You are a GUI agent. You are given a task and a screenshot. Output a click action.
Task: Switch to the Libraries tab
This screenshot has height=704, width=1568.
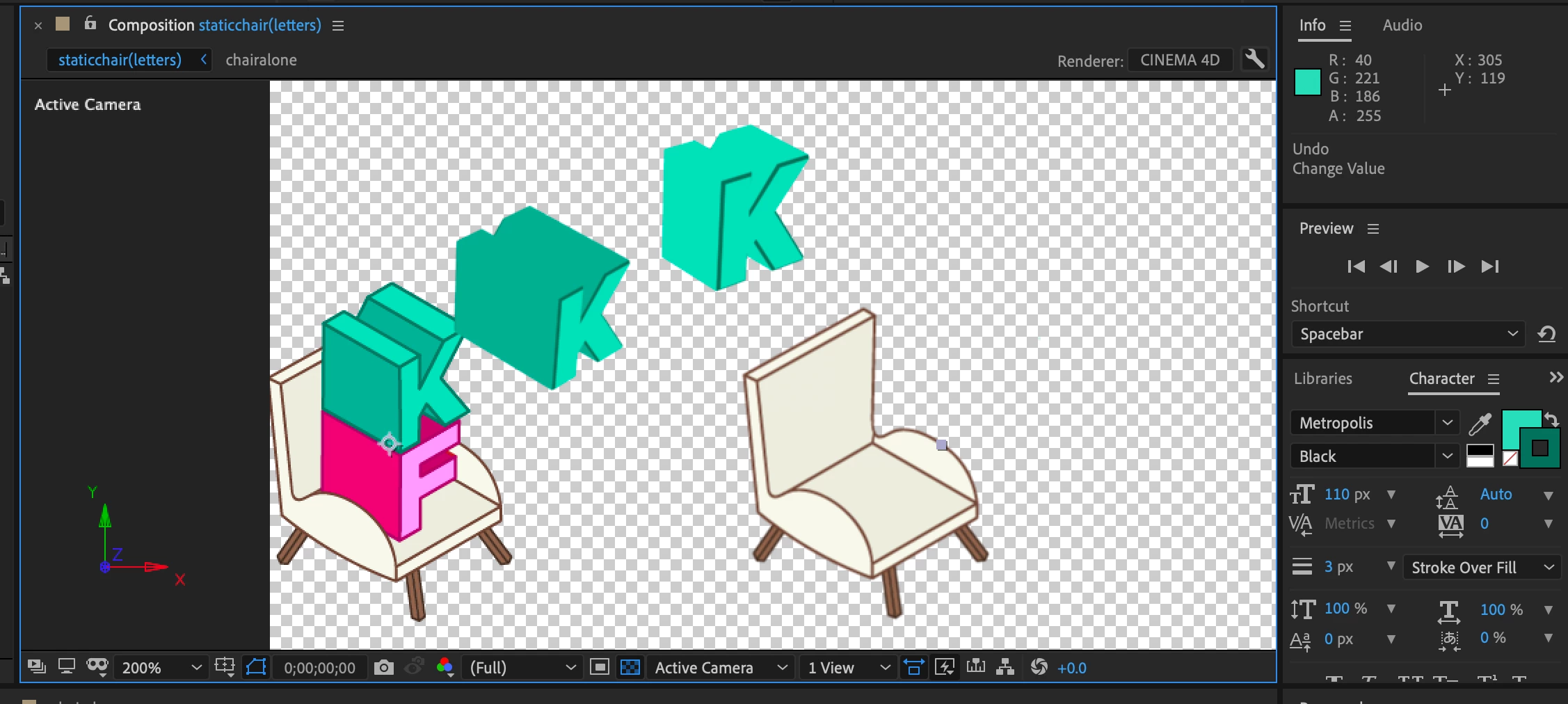(x=1323, y=378)
